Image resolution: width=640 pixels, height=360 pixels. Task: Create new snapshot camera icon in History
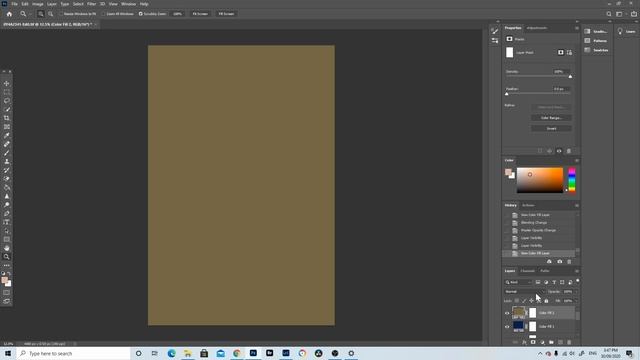click(560, 262)
